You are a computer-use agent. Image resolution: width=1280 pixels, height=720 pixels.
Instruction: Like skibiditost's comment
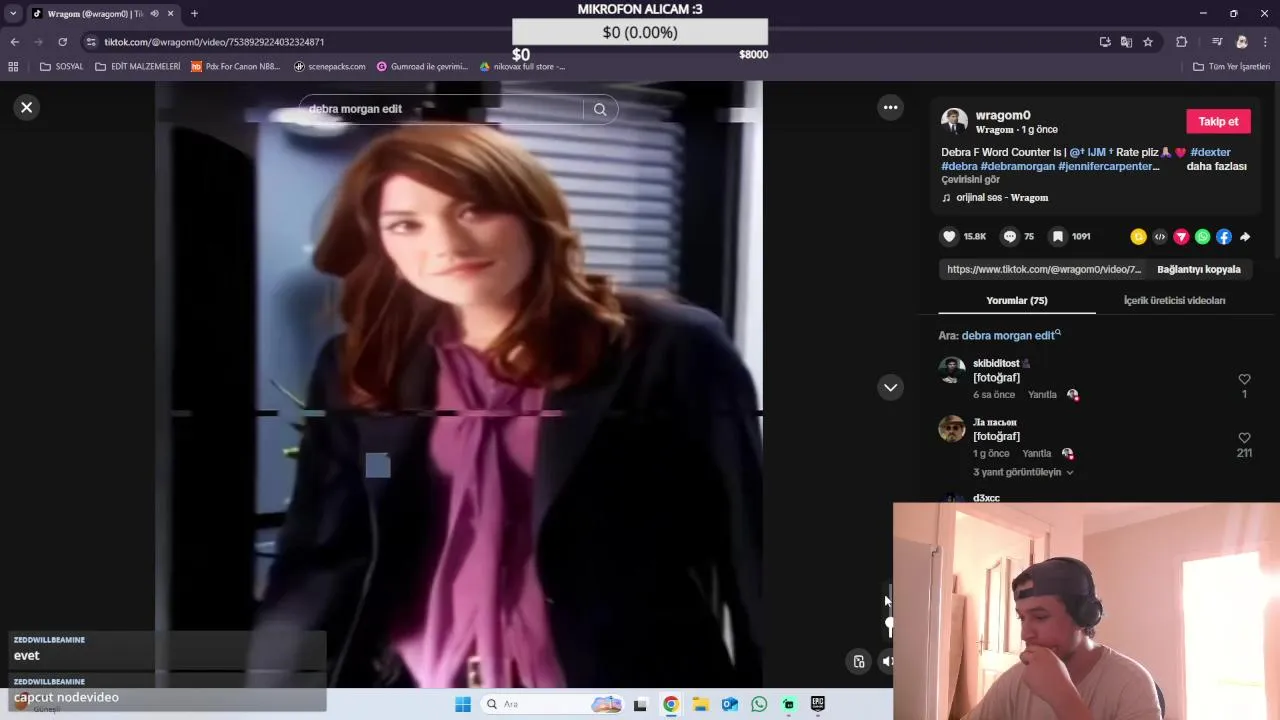(x=1244, y=379)
